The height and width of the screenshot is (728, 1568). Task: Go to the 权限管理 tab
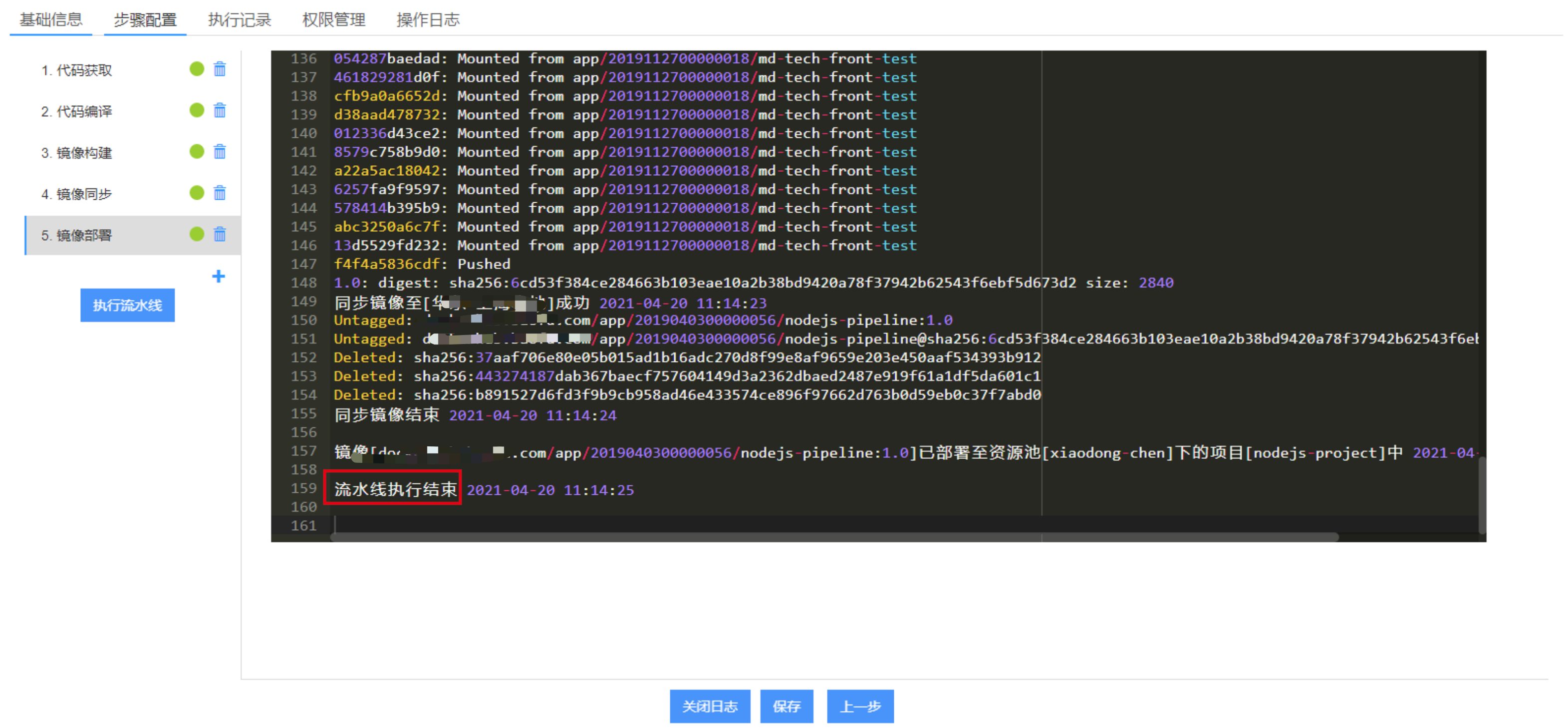[x=333, y=19]
